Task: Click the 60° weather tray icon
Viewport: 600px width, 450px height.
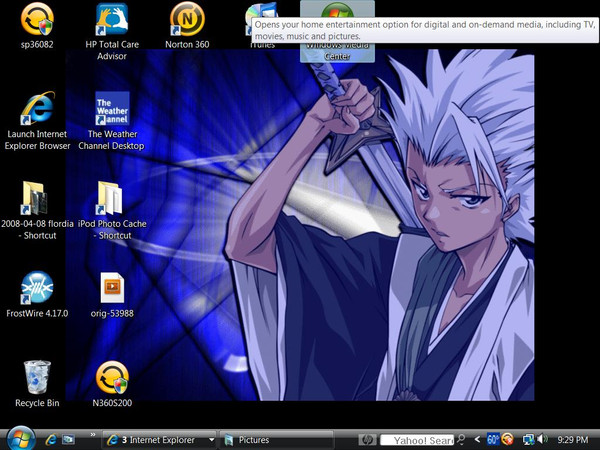Action: tap(493, 439)
